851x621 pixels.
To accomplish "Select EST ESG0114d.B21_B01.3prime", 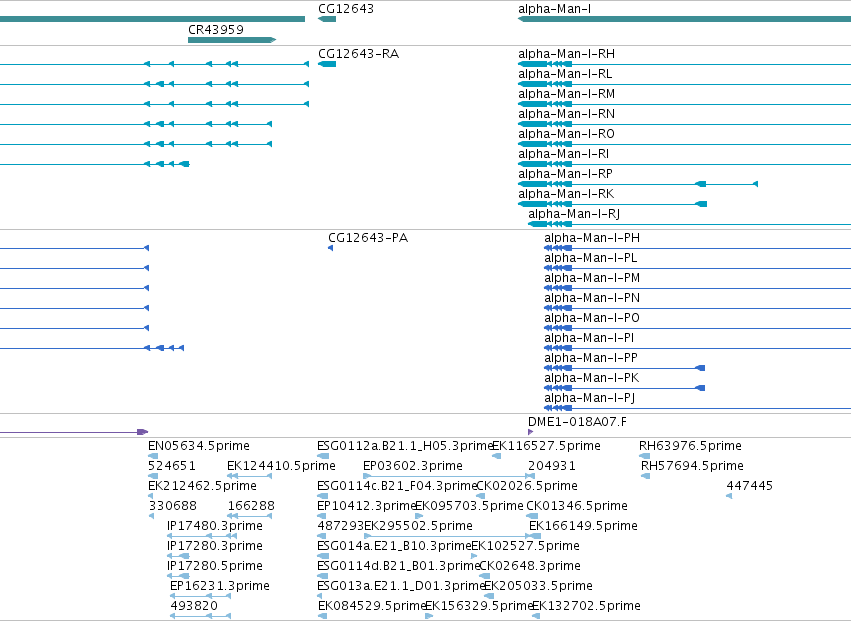I will pos(398,566).
